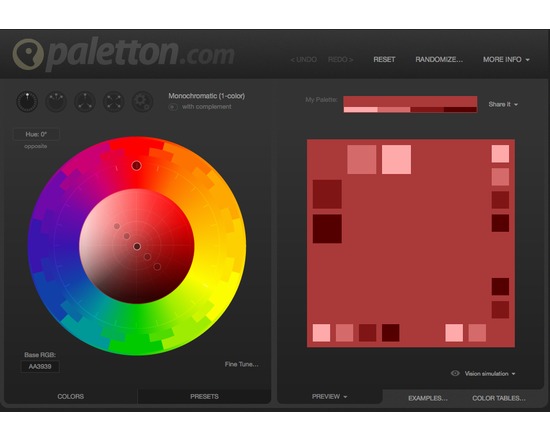Image resolution: width=550 pixels, height=440 pixels.
Task: Select the Triad color mode icon
Action: (x=85, y=102)
